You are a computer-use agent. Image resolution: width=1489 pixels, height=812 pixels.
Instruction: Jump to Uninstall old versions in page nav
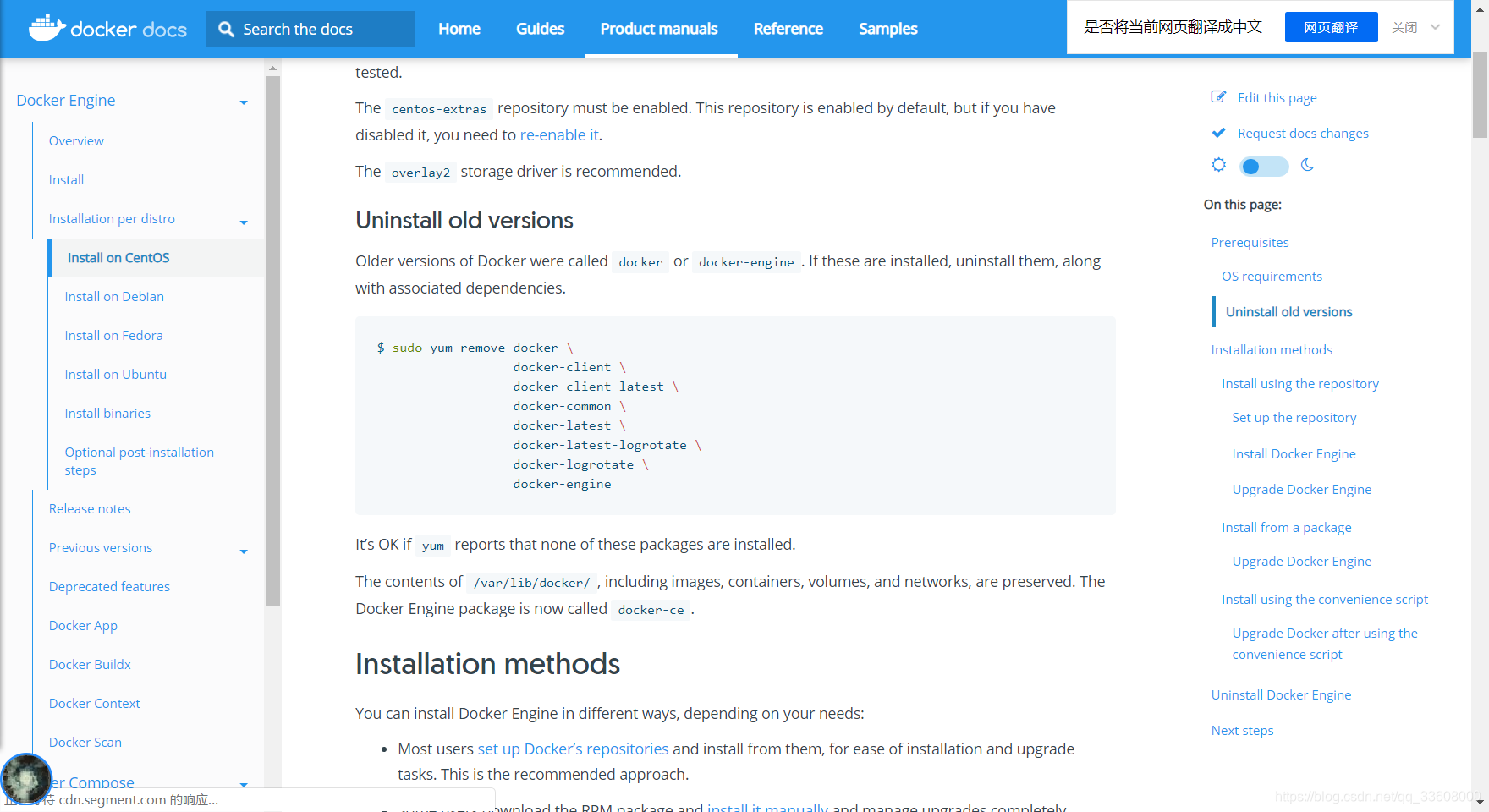pyautogui.click(x=1288, y=311)
